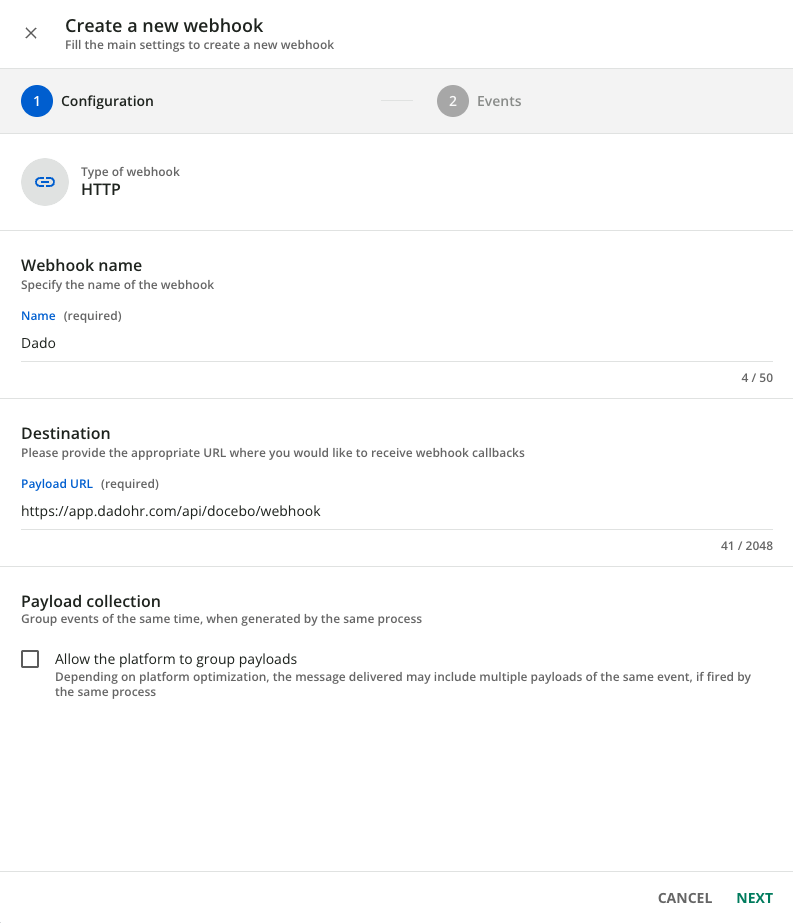Click the Webhook name section heading
The image size is (793, 923).
tap(81, 265)
